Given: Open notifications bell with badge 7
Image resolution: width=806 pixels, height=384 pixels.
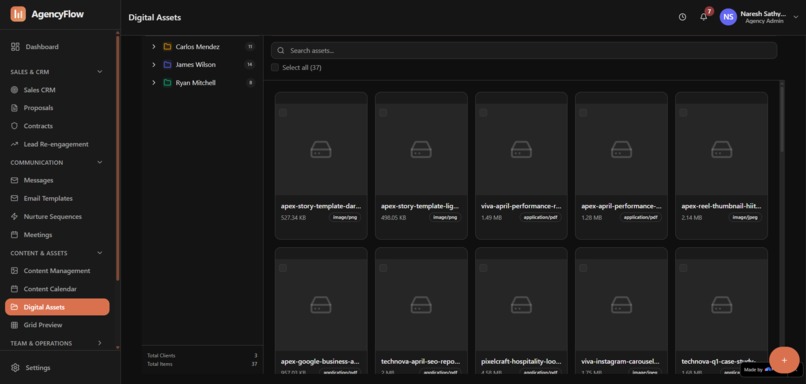Looking at the screenshot, I should [x=704, y=16].
